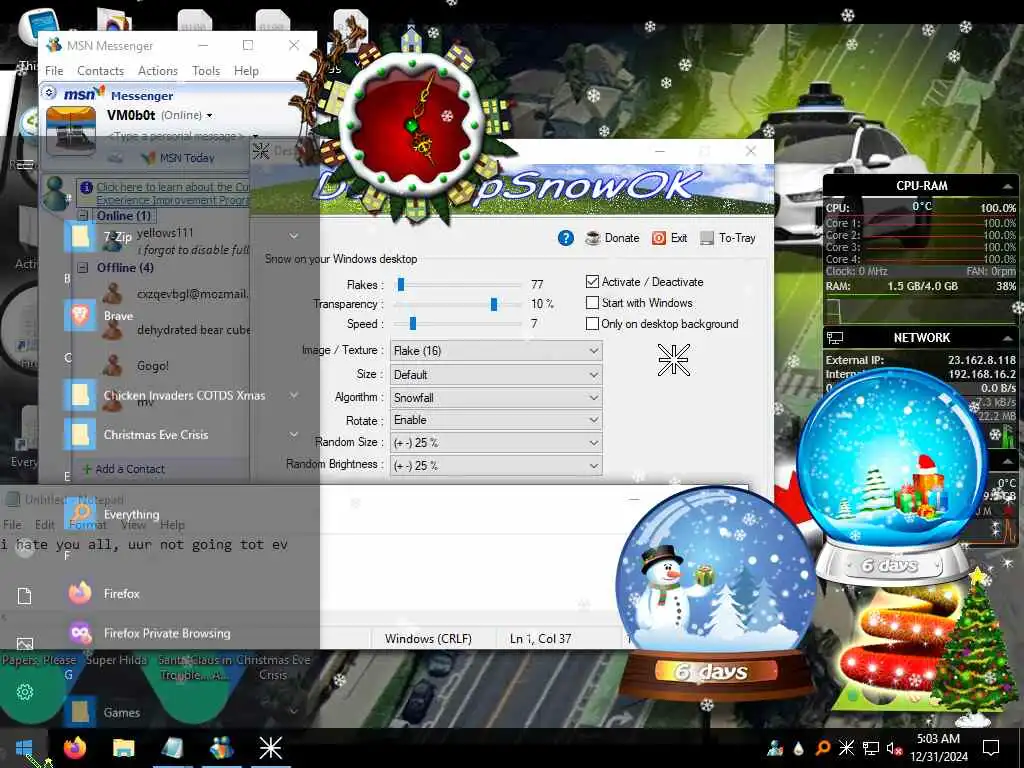Open the notification center icon
This screenshot has height=768, width=1024.
coord(991,748)
